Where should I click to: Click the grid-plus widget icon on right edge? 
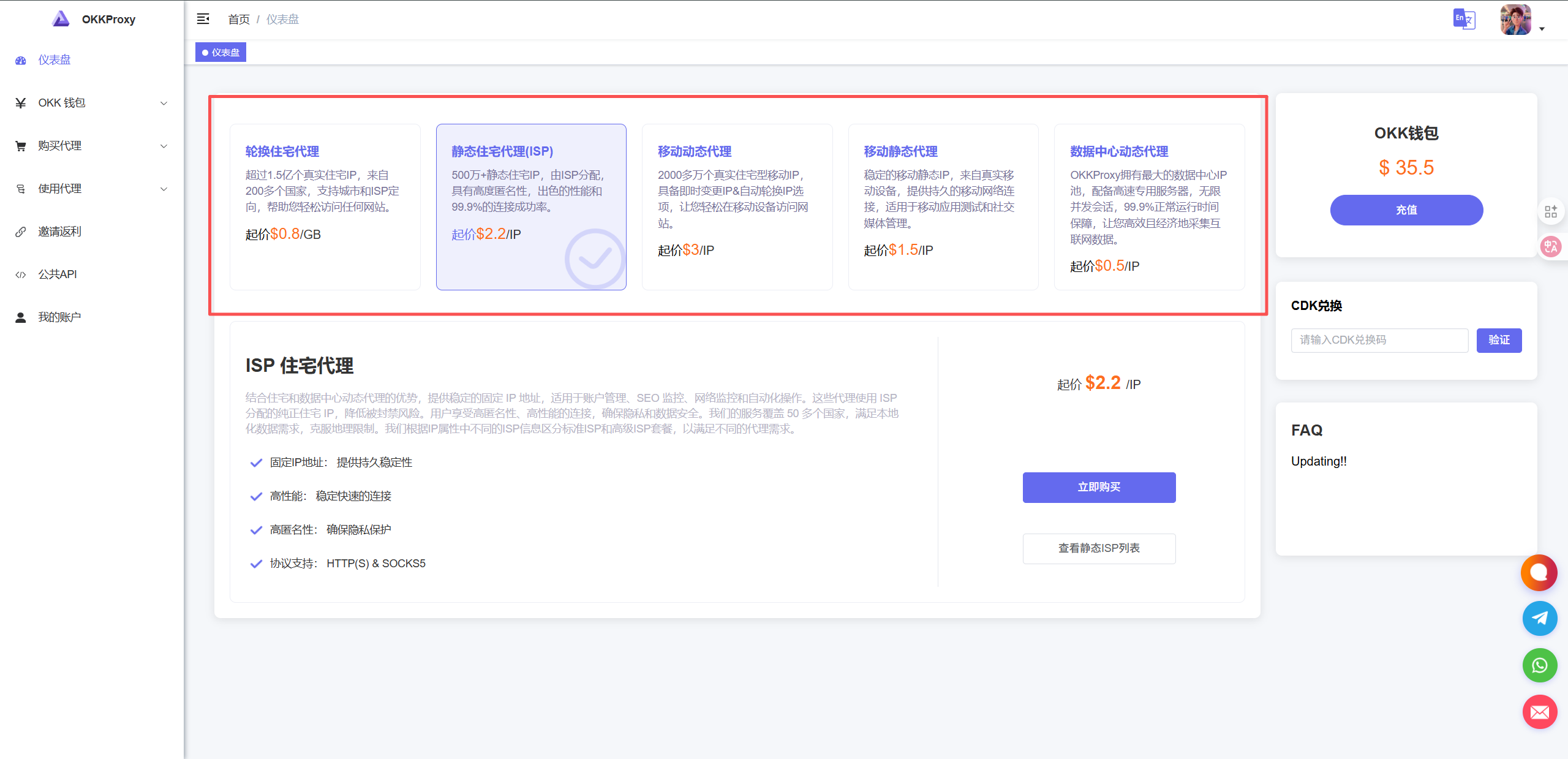click(x=1551, y=211)
